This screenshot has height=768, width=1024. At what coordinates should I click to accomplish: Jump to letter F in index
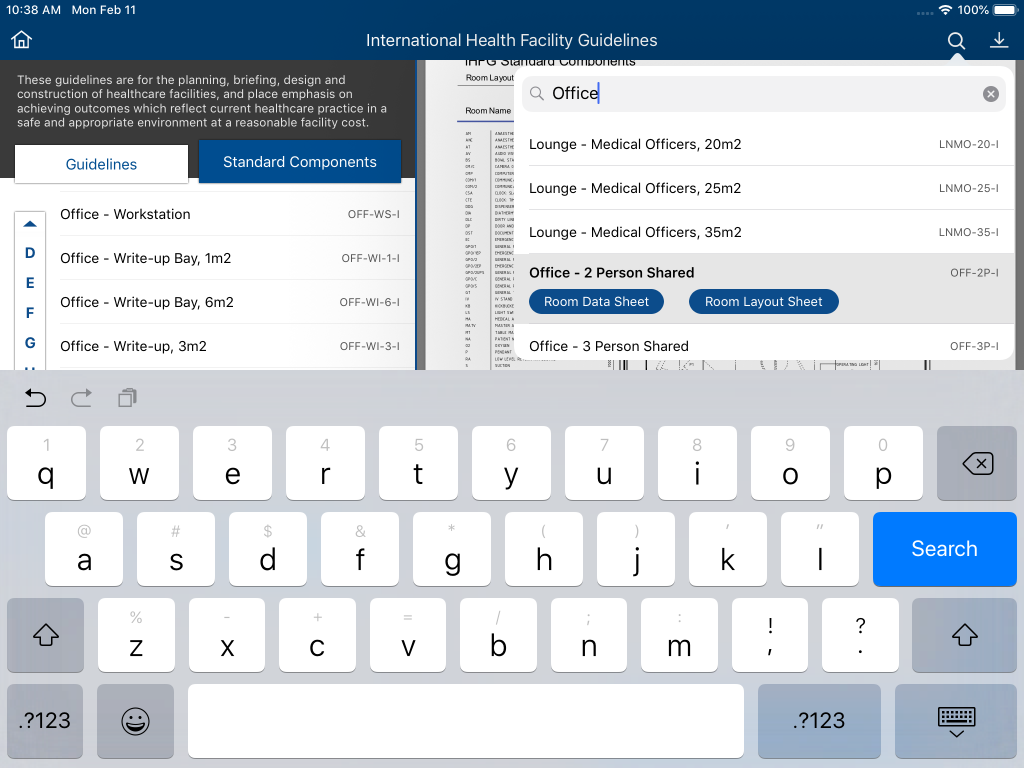[x=30, y=313]
